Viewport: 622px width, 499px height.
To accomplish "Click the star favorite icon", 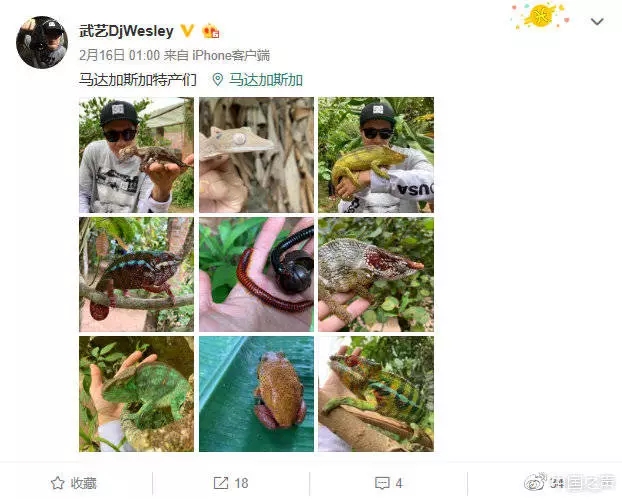I will [x=58, y=483].
